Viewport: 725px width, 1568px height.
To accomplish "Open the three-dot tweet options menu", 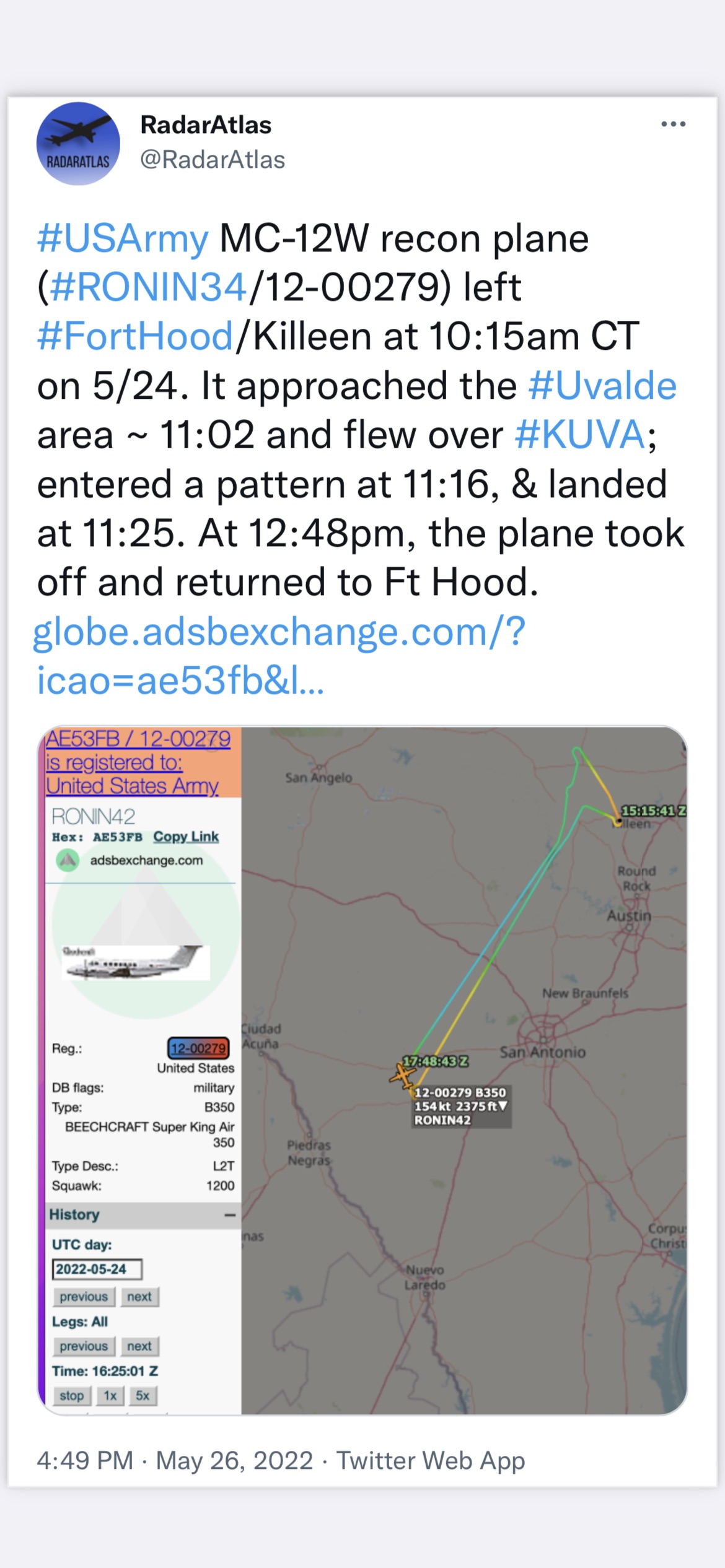I will tap(673, 124).
